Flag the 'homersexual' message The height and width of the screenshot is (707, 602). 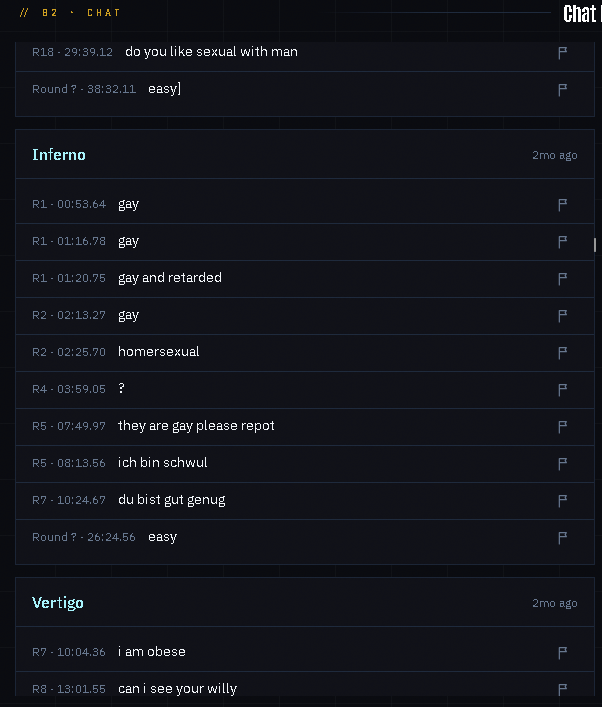(x=562, y=353)
